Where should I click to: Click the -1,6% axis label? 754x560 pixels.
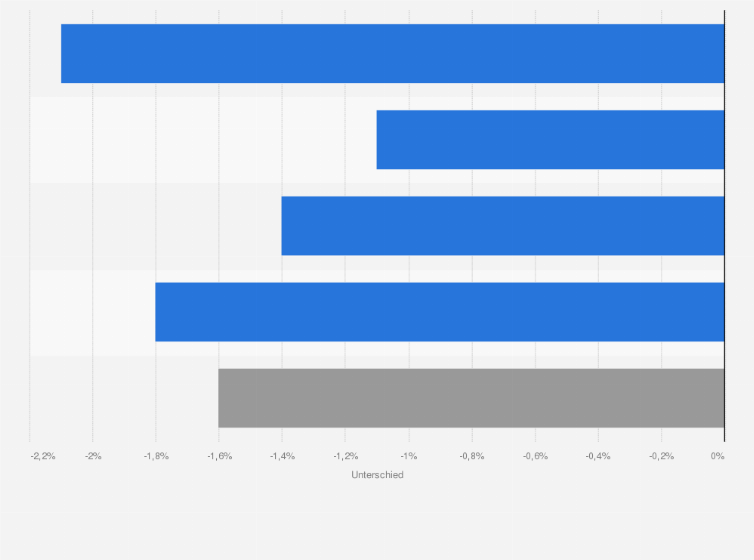pyautogui.click(x=220, y=456)
